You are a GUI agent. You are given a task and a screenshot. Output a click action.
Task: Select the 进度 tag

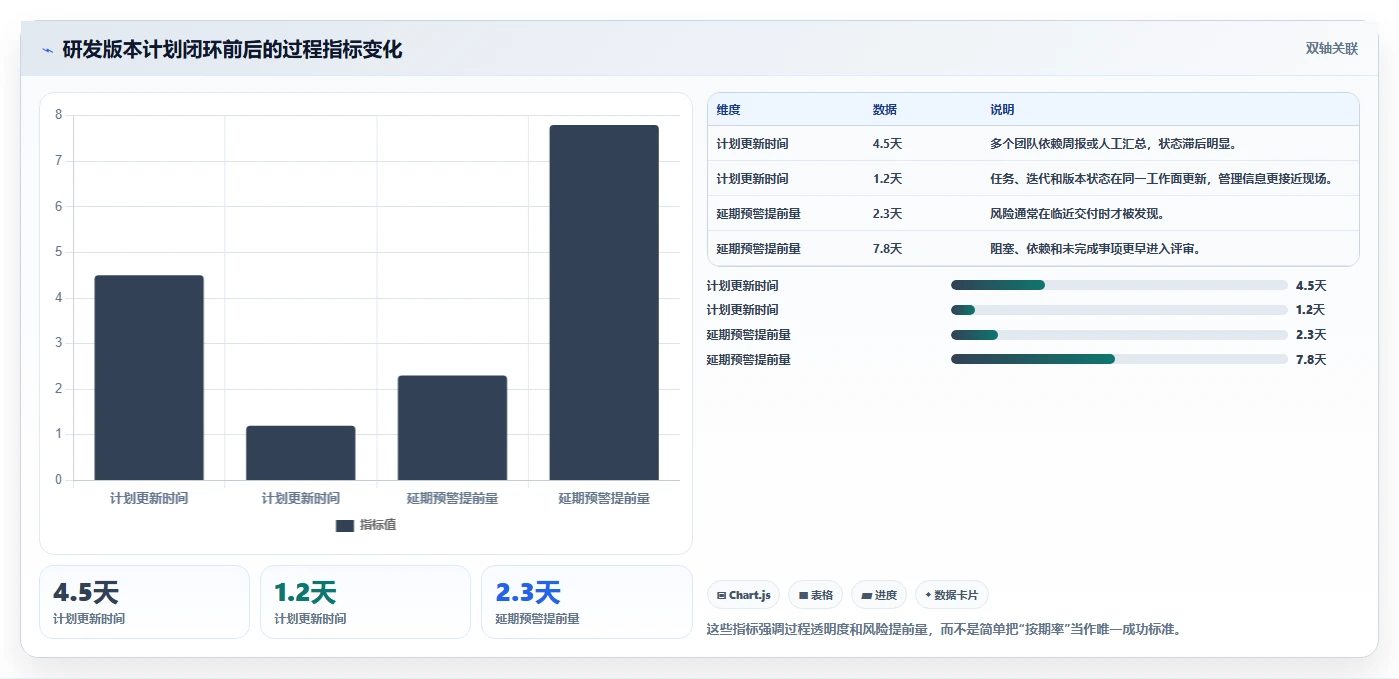point(879,595)
